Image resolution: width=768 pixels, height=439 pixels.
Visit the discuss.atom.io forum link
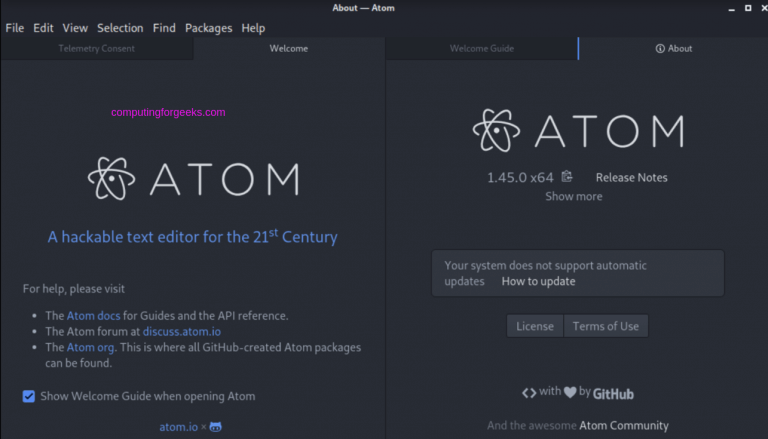pyautogui.click(x=182, y=332)
